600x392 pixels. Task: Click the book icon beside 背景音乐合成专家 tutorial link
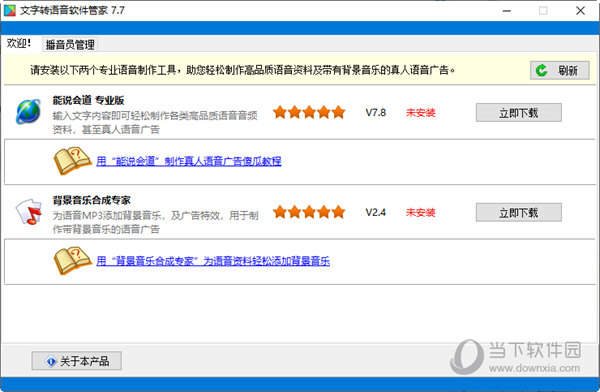73,261
